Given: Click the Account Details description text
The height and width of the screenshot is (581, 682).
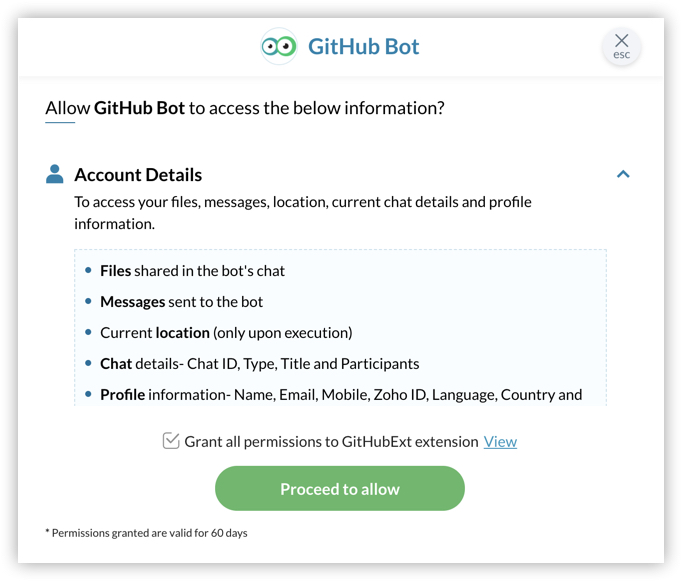Looking at the screenshot, I should tap(303, 212).
